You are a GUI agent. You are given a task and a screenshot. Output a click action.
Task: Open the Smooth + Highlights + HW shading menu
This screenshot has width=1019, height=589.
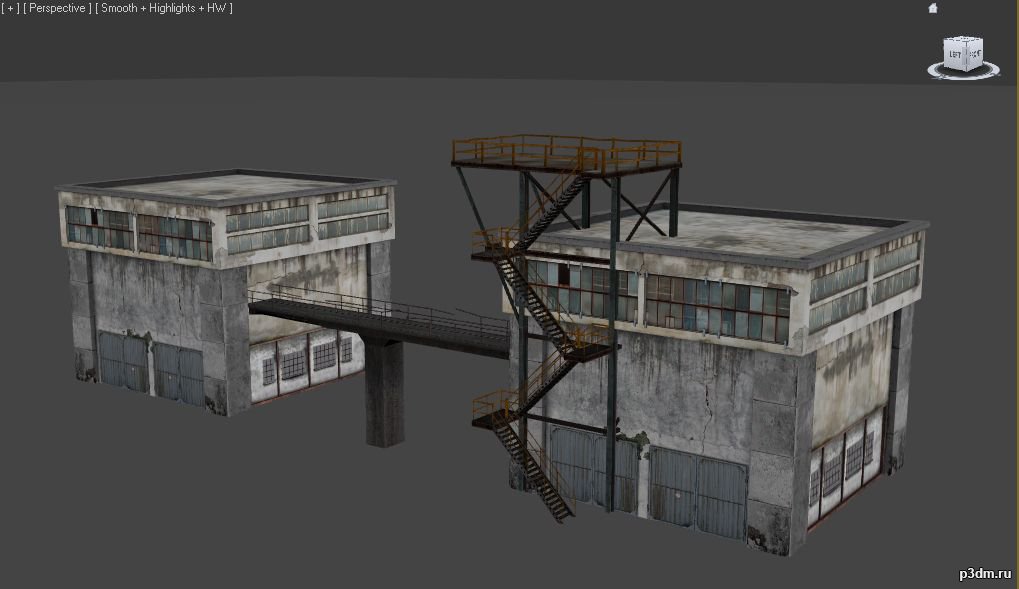(164, 8)
